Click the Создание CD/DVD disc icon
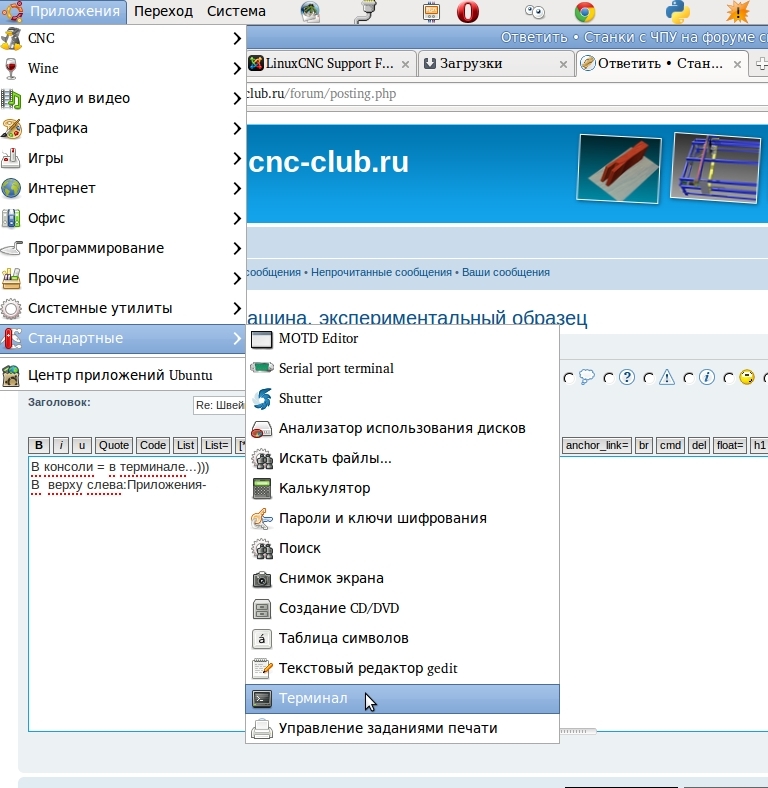Viewport: 768px width, 788px height. click(262, 609)
